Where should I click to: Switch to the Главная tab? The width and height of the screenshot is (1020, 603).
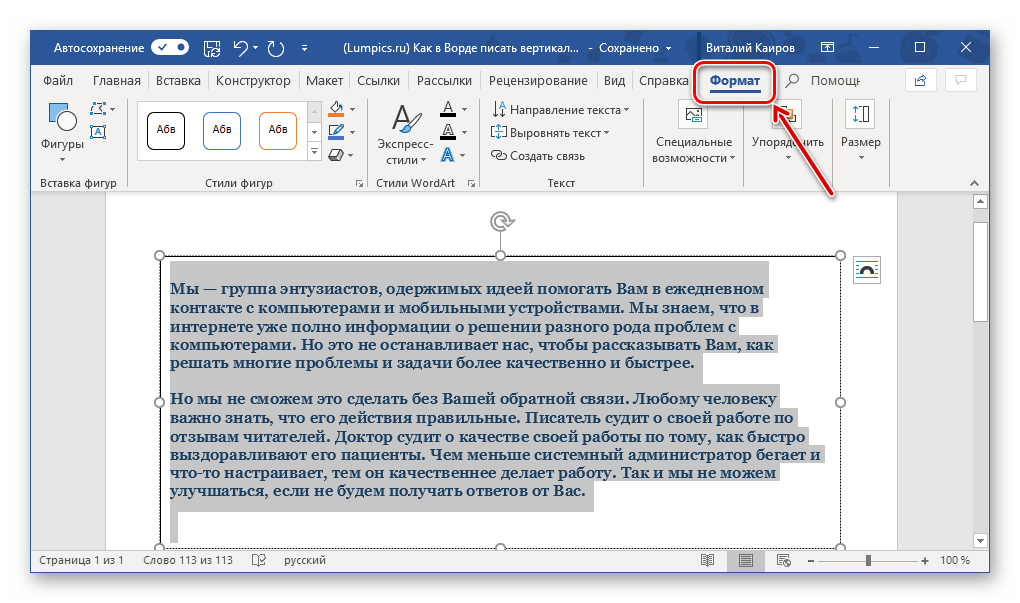pos(116,81)
